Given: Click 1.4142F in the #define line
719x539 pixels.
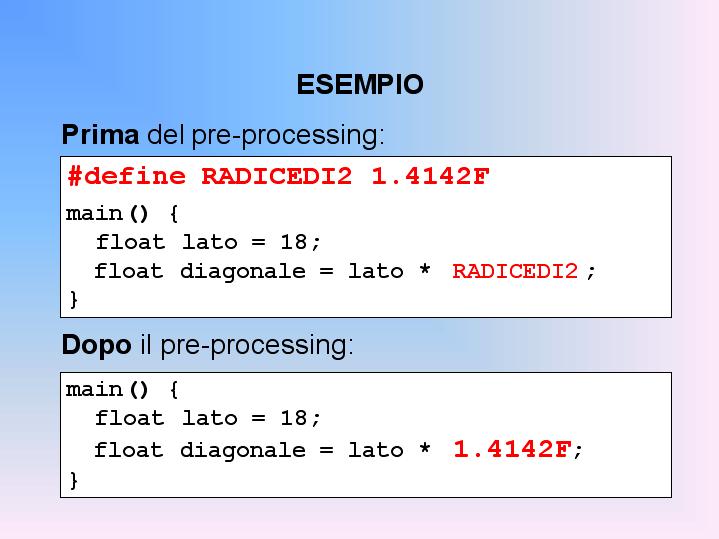Looking at the screenshot, I should [x=430, y=177].
